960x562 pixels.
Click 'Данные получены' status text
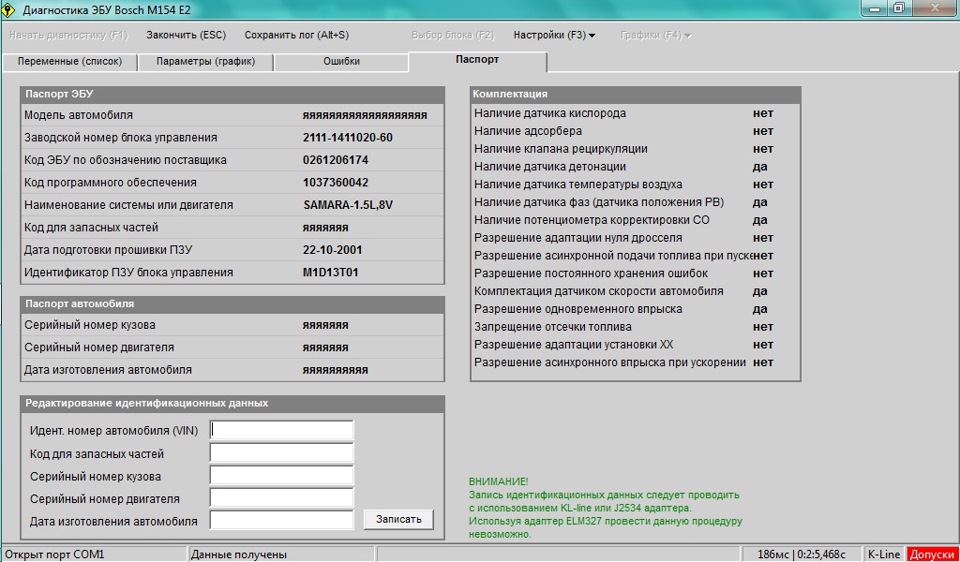(x=239, y=555)
